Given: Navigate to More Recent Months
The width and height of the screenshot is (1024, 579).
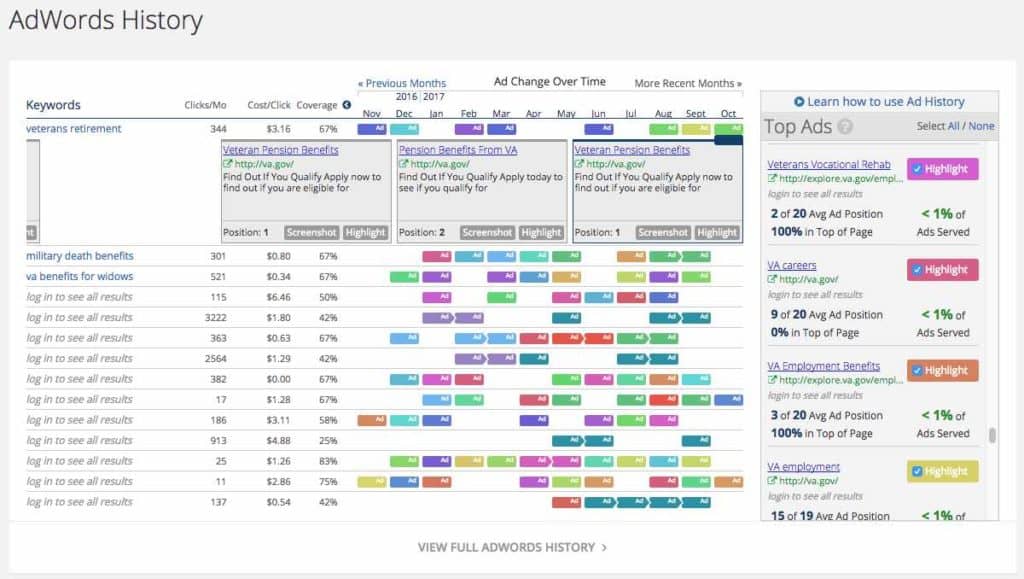Looking at the screenshot, I should pyautogui.click(x=688, y=84).
